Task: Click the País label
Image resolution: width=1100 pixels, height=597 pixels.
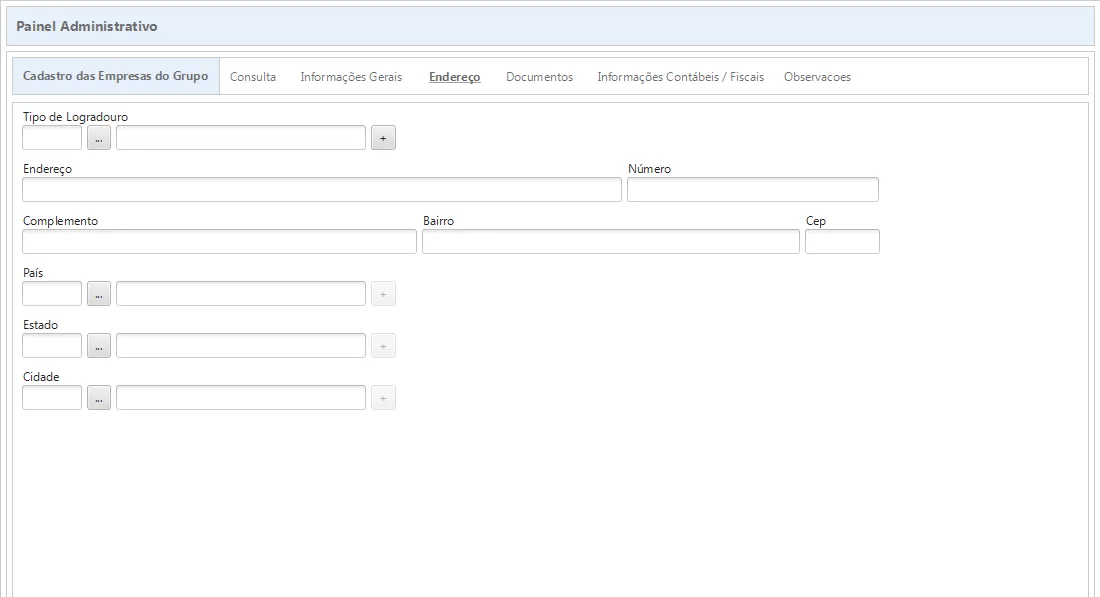Action: (33, 273)
